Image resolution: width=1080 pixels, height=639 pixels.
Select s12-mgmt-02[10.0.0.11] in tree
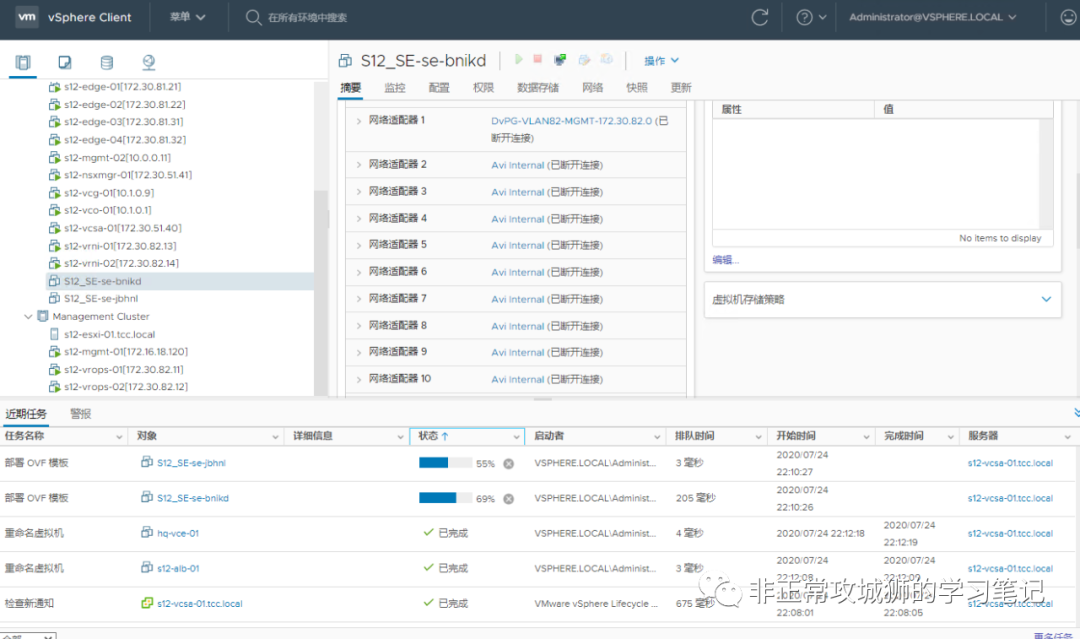point(117,157)
